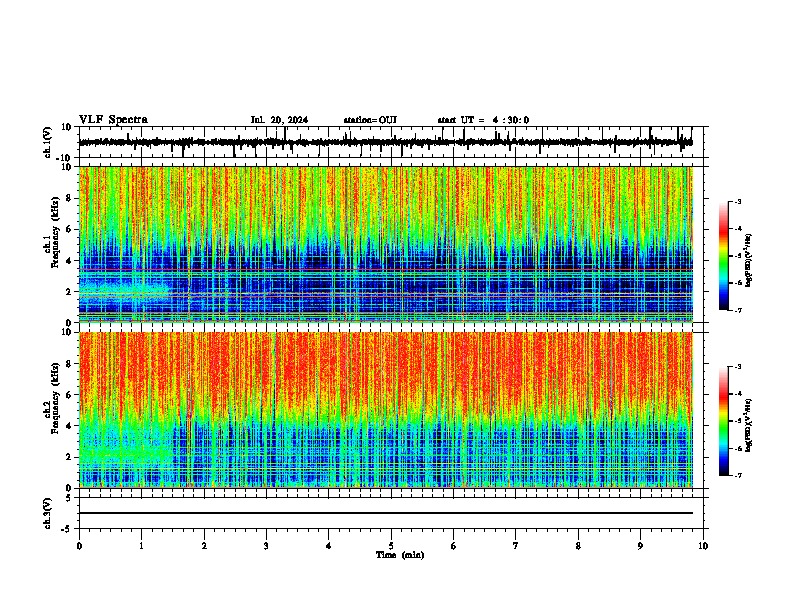Screen dimensions: 792x612
Task: Click the "3" minute tick label
Action: [266, 546]
